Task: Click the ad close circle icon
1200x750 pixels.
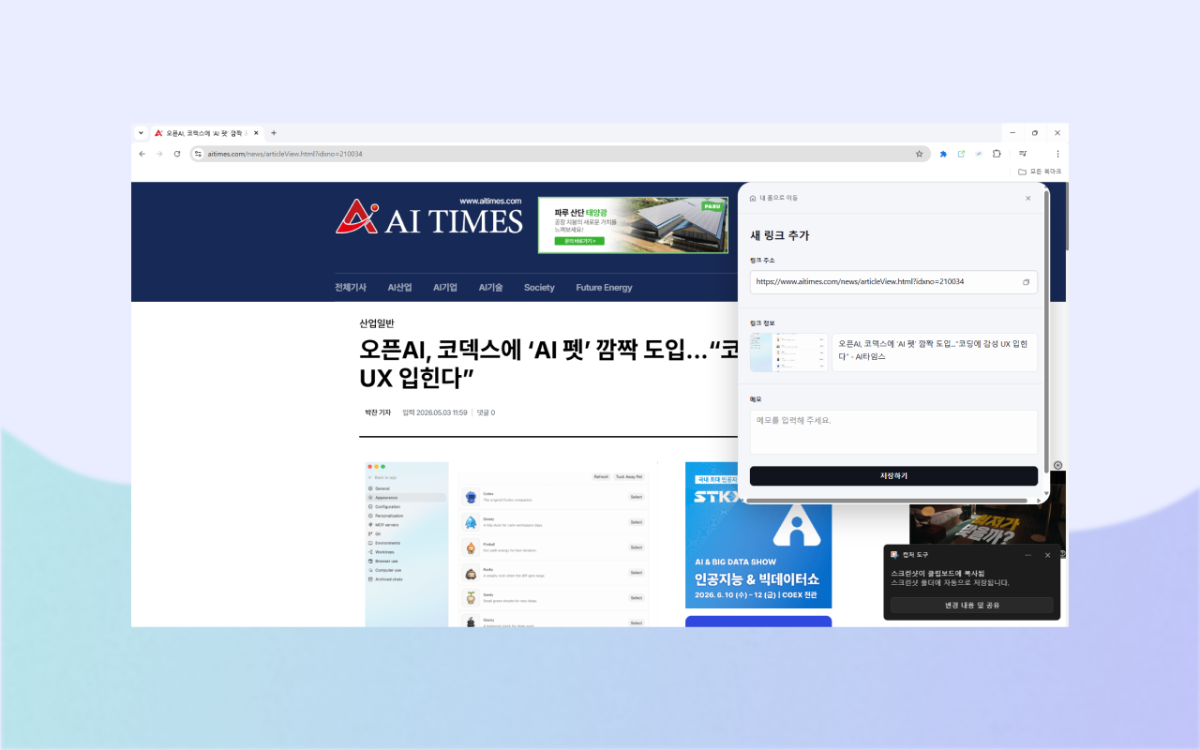Action: 1058,465
